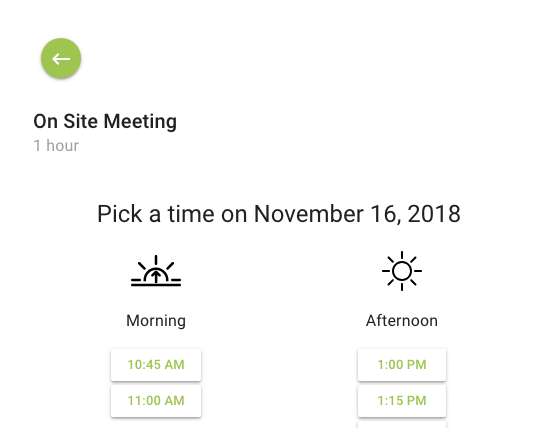Image resolution: width=535 pixels, height=428 pixels.
Task: Go back using the green arrow button
Action: coord(61,58)
